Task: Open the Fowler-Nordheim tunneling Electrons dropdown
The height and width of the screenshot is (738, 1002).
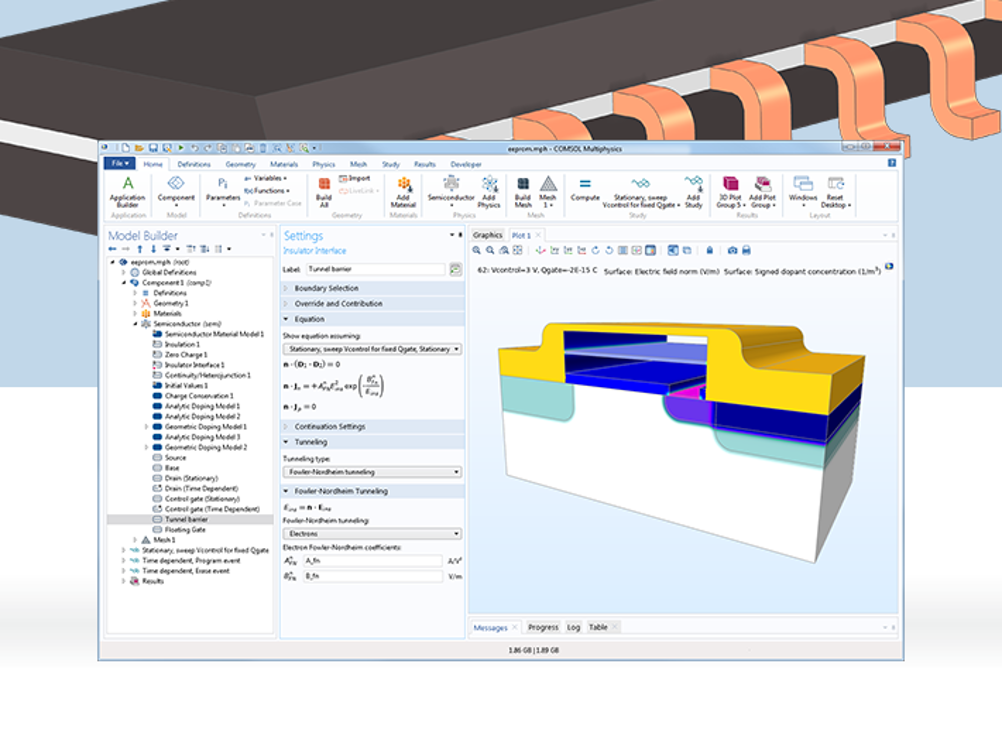Action: 372,534
